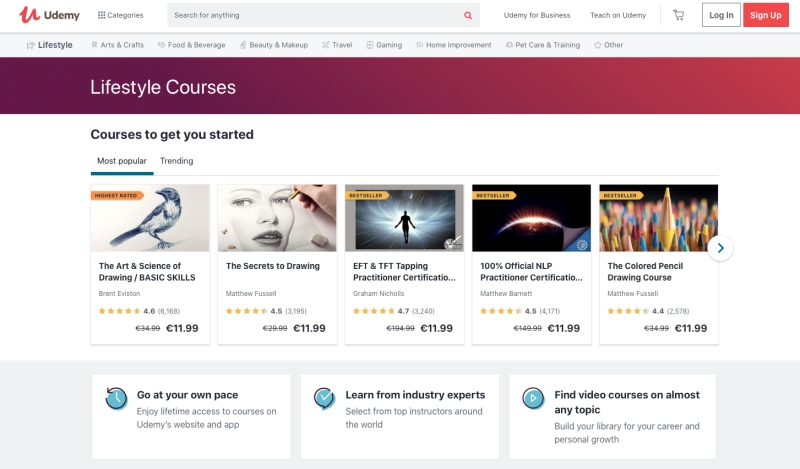Click The Colored Pencil Drawing Course title
Viewport: 800px width, 469px height.
pos(645,271)
